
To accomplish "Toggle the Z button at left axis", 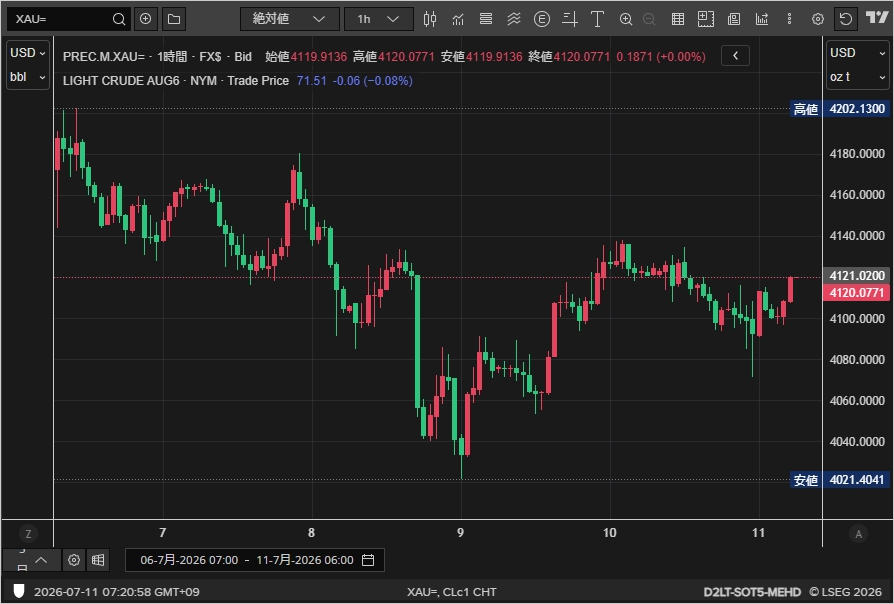I will 28,534.
